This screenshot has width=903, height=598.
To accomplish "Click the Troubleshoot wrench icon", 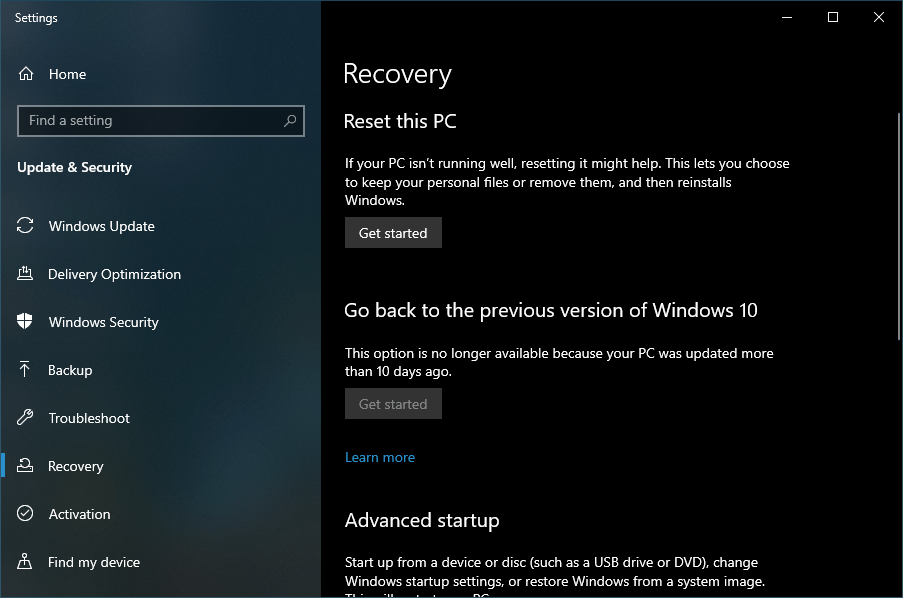I will 24,418.
